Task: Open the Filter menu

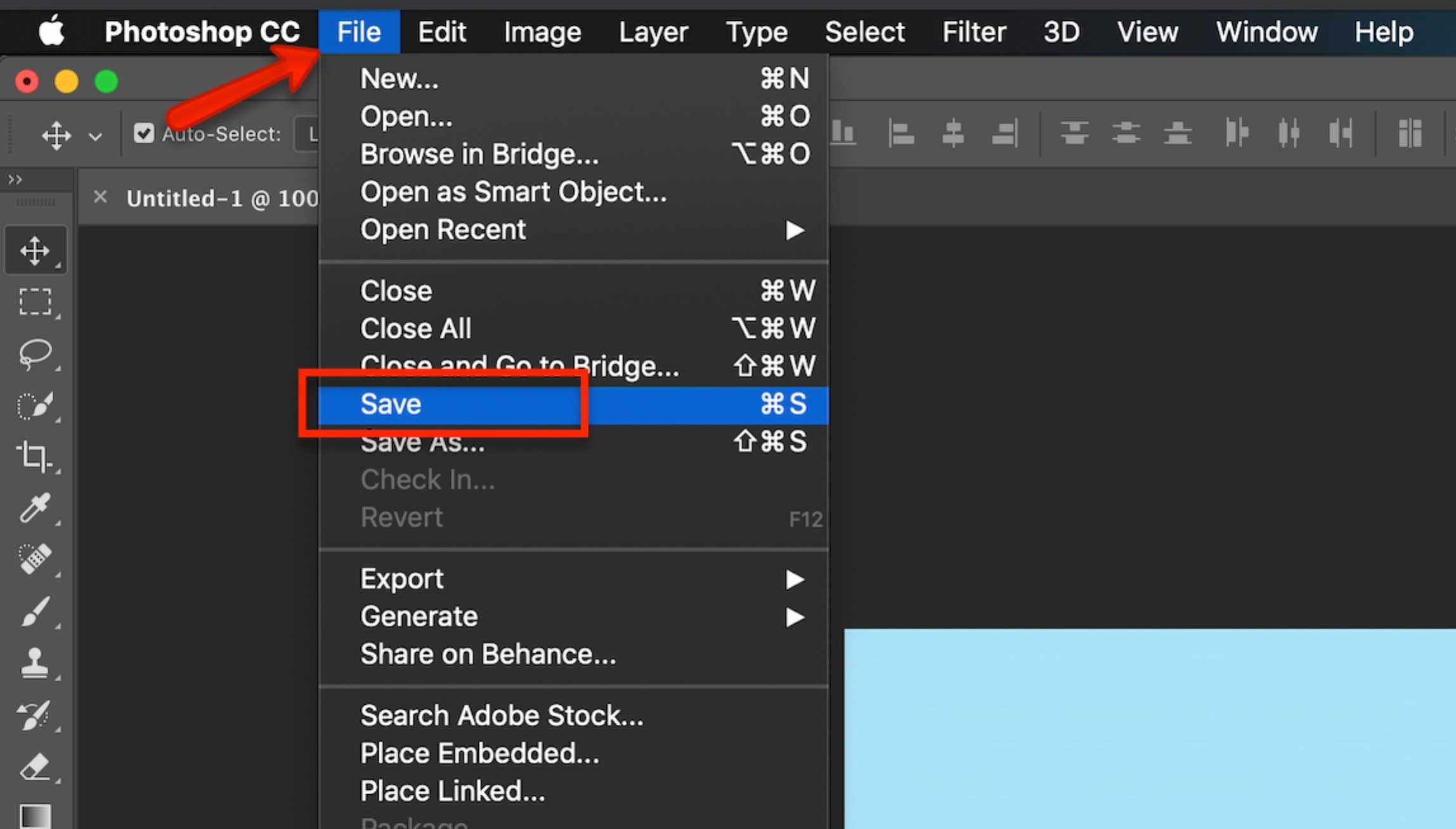Action: point(974,31)
